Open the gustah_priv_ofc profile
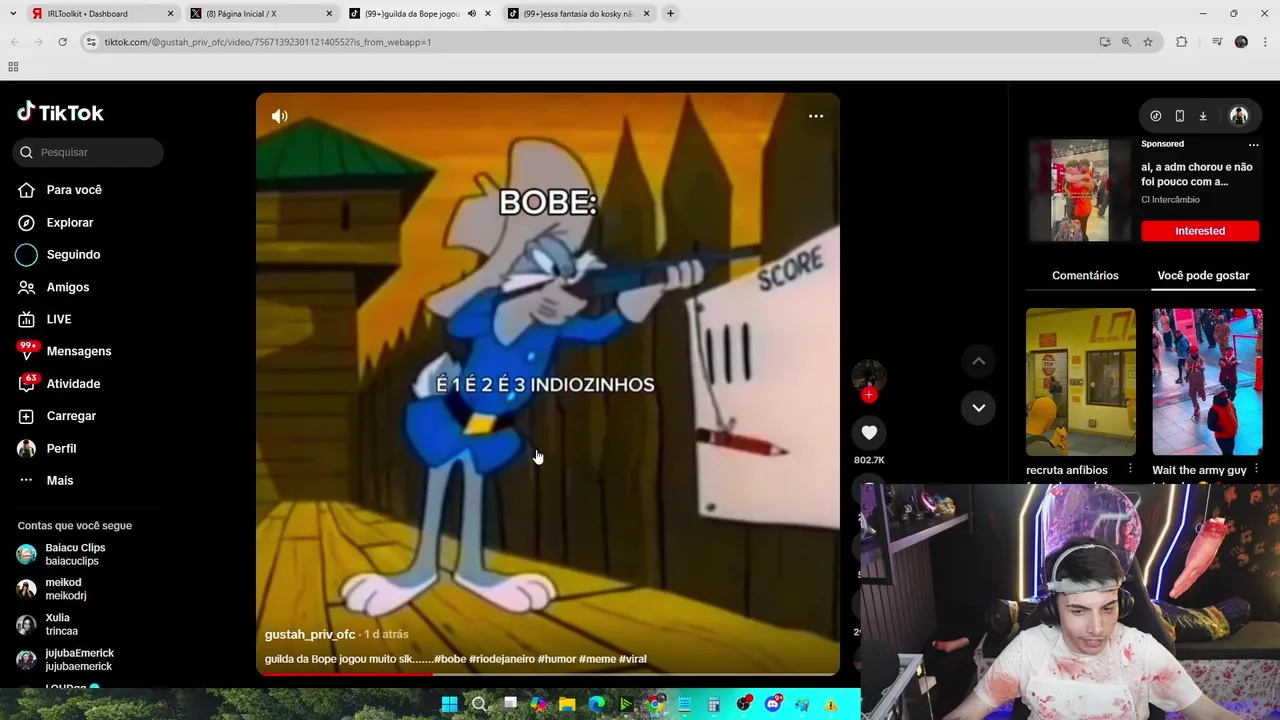This screenshot has height=720, width=1280. tap(310, 634)
